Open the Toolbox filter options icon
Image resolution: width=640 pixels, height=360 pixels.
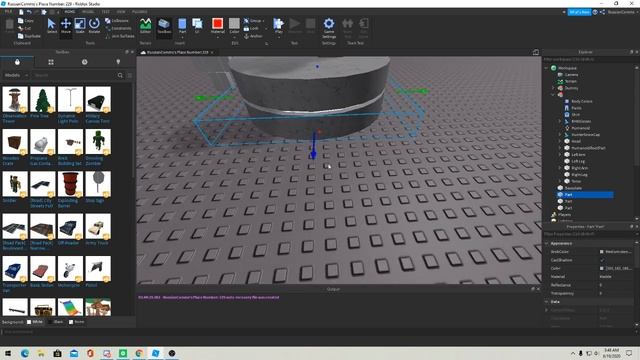pos(130,75)
